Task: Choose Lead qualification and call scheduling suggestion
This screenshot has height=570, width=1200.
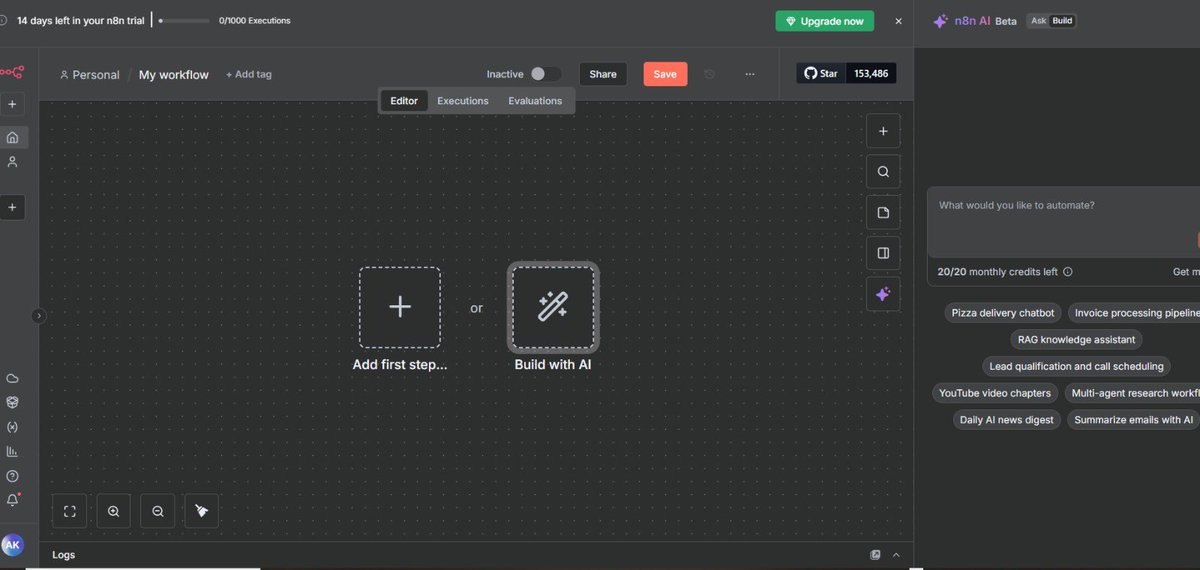Action: click(x=1076, y=366)
